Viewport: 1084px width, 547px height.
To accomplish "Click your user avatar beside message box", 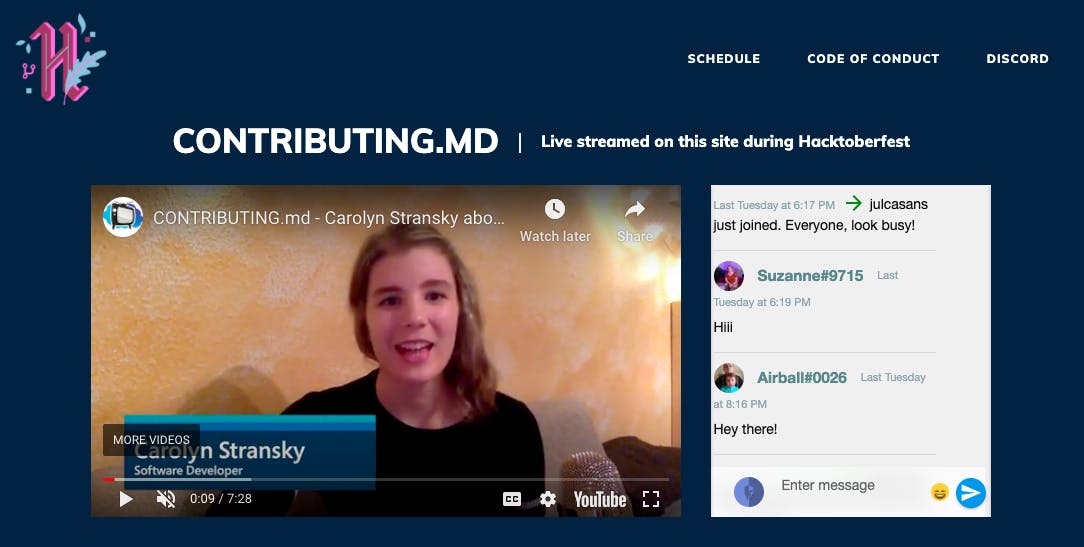I will tap(749, 492).
